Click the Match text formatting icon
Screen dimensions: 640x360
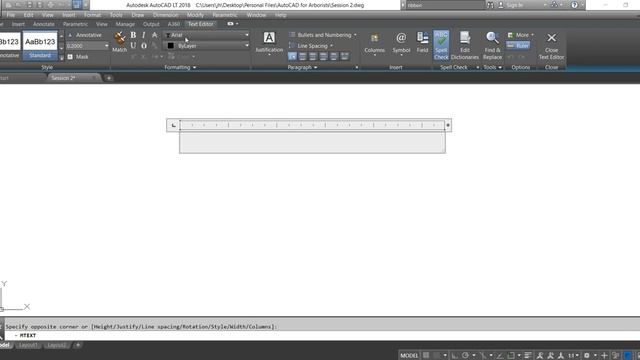point(120,42)
